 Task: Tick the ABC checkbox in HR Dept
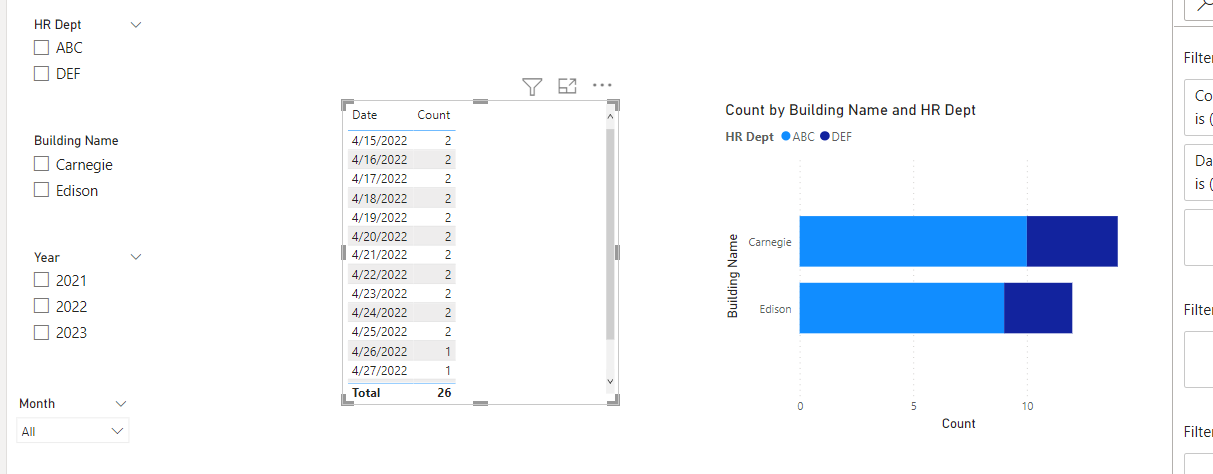click(x=41, y=47)
